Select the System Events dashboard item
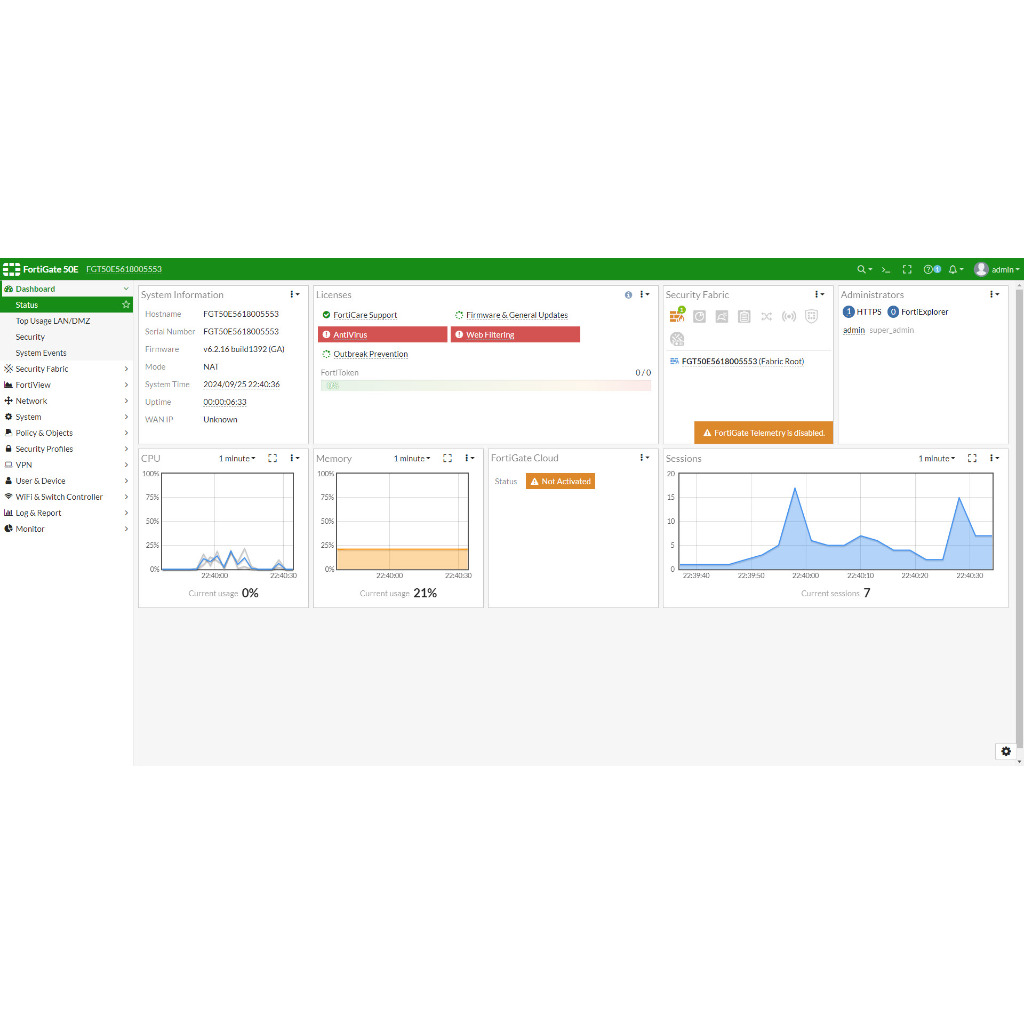 point(41,353)
